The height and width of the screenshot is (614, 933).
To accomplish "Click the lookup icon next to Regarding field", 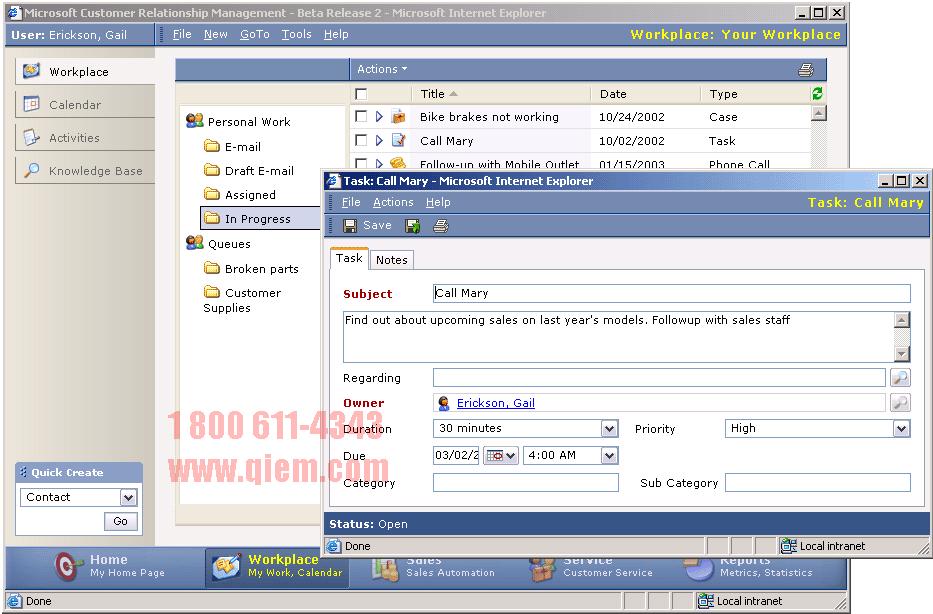I will click(x=900, y=377).
